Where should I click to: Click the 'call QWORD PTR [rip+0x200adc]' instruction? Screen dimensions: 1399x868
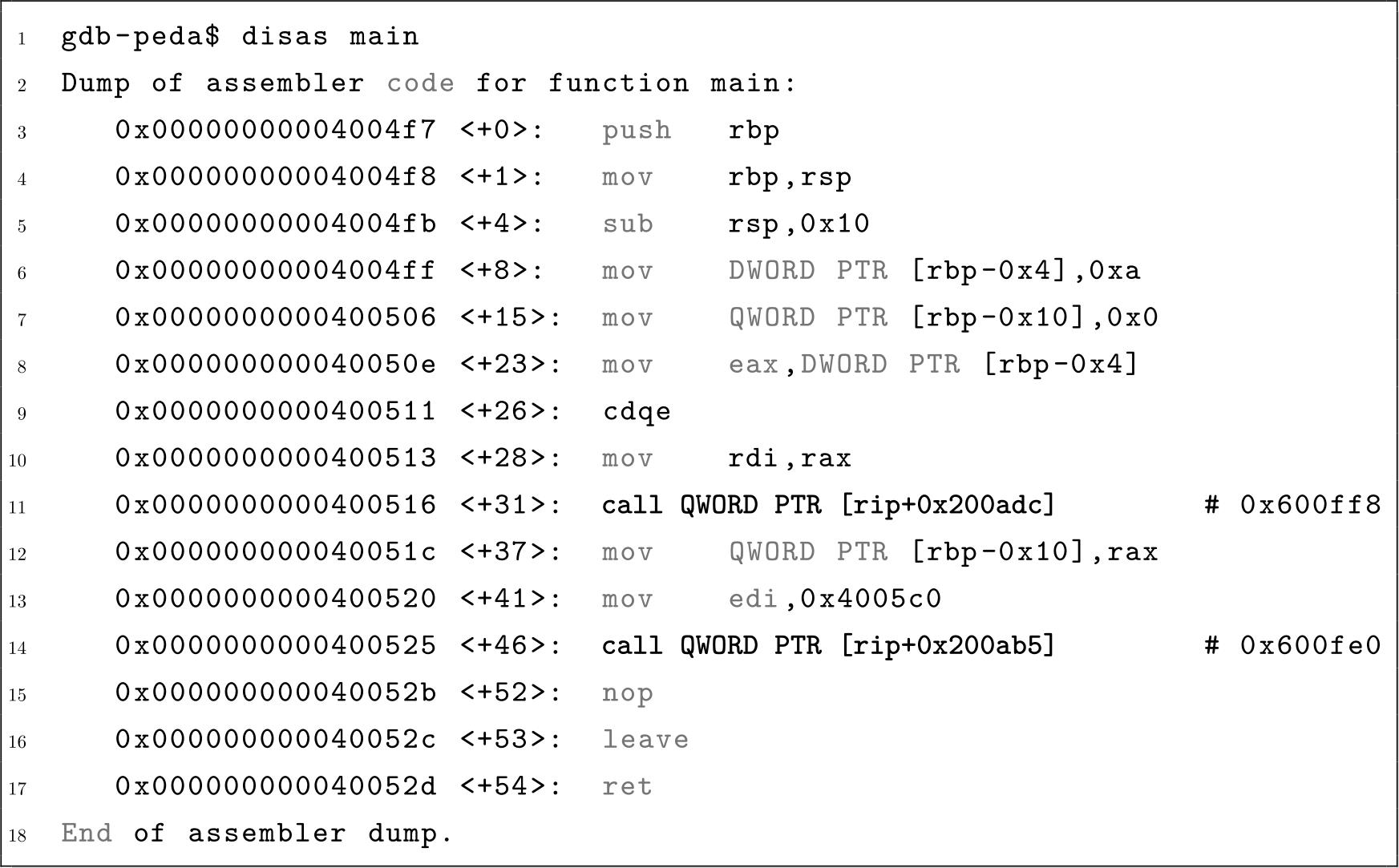point(828,505)
